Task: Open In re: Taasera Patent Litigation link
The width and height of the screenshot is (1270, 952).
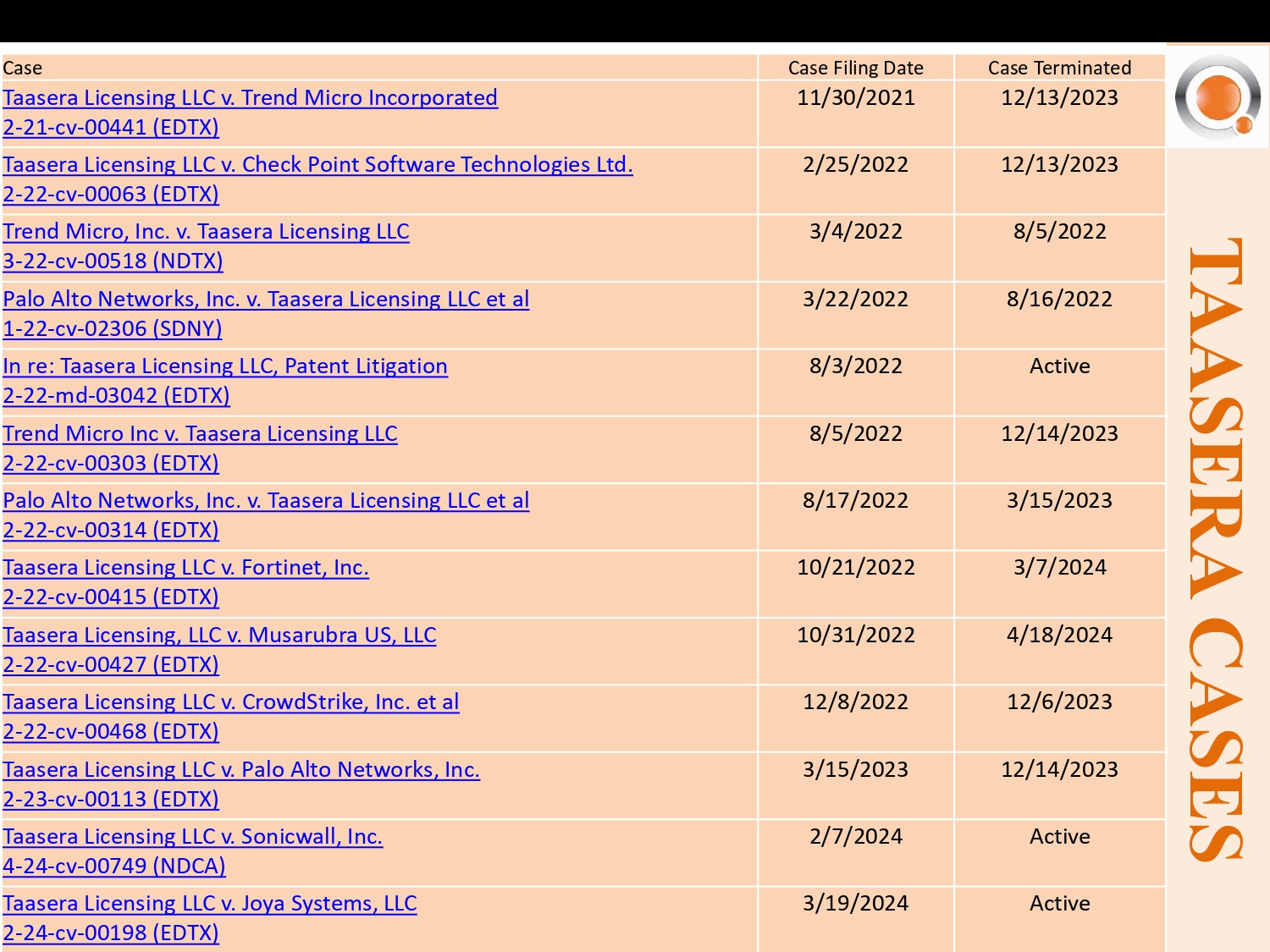Action: 225,366
